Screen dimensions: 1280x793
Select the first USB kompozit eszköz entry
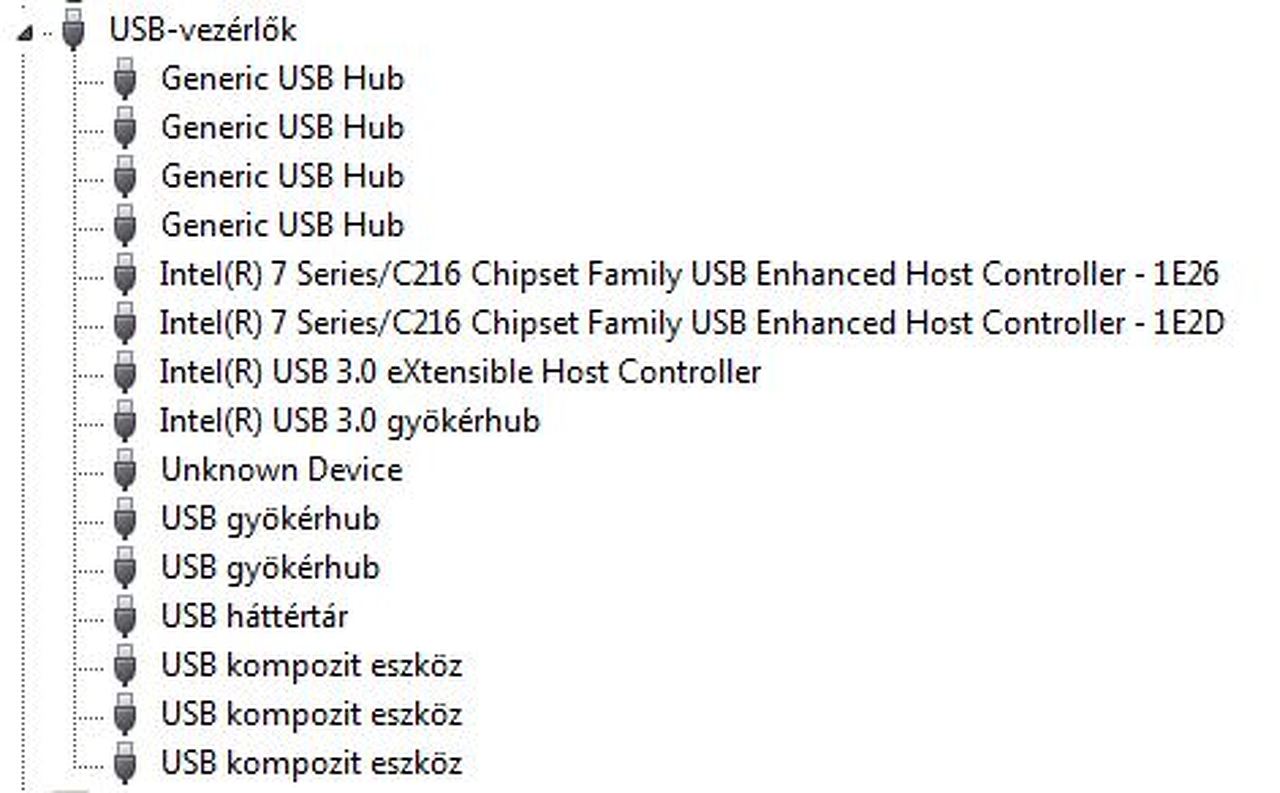coord(311,665)
